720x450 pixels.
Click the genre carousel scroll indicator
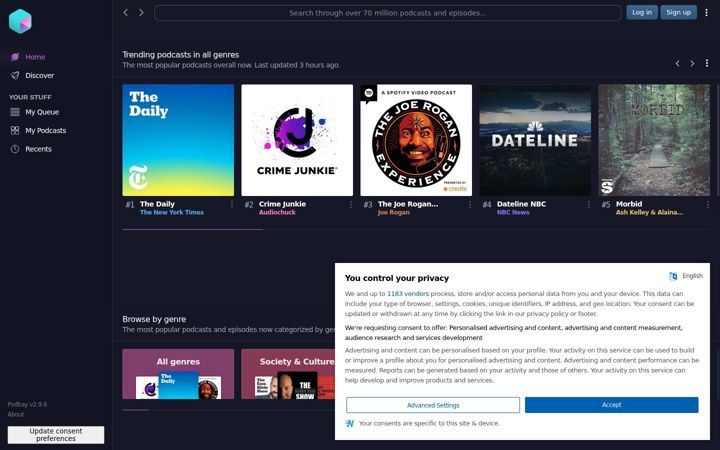tap(135, 410)
